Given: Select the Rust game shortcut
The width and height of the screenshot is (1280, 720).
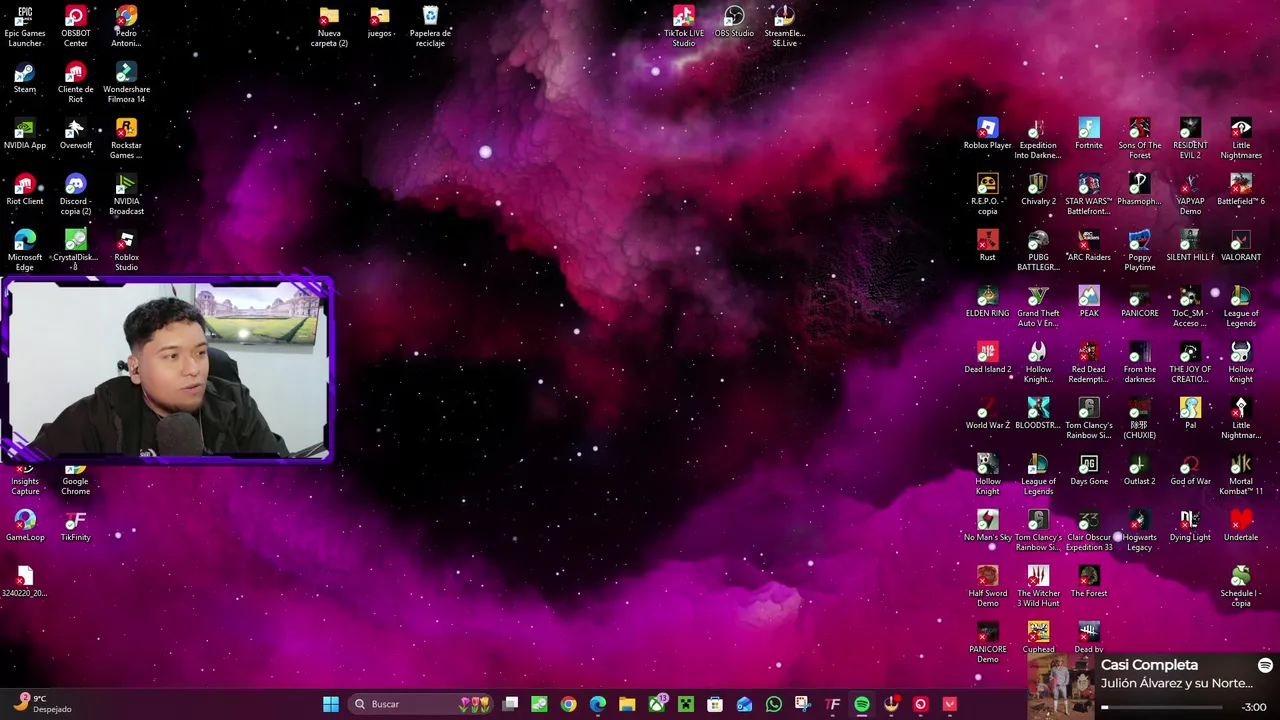Looking at the screenshot, I should (x=987, y=245).
